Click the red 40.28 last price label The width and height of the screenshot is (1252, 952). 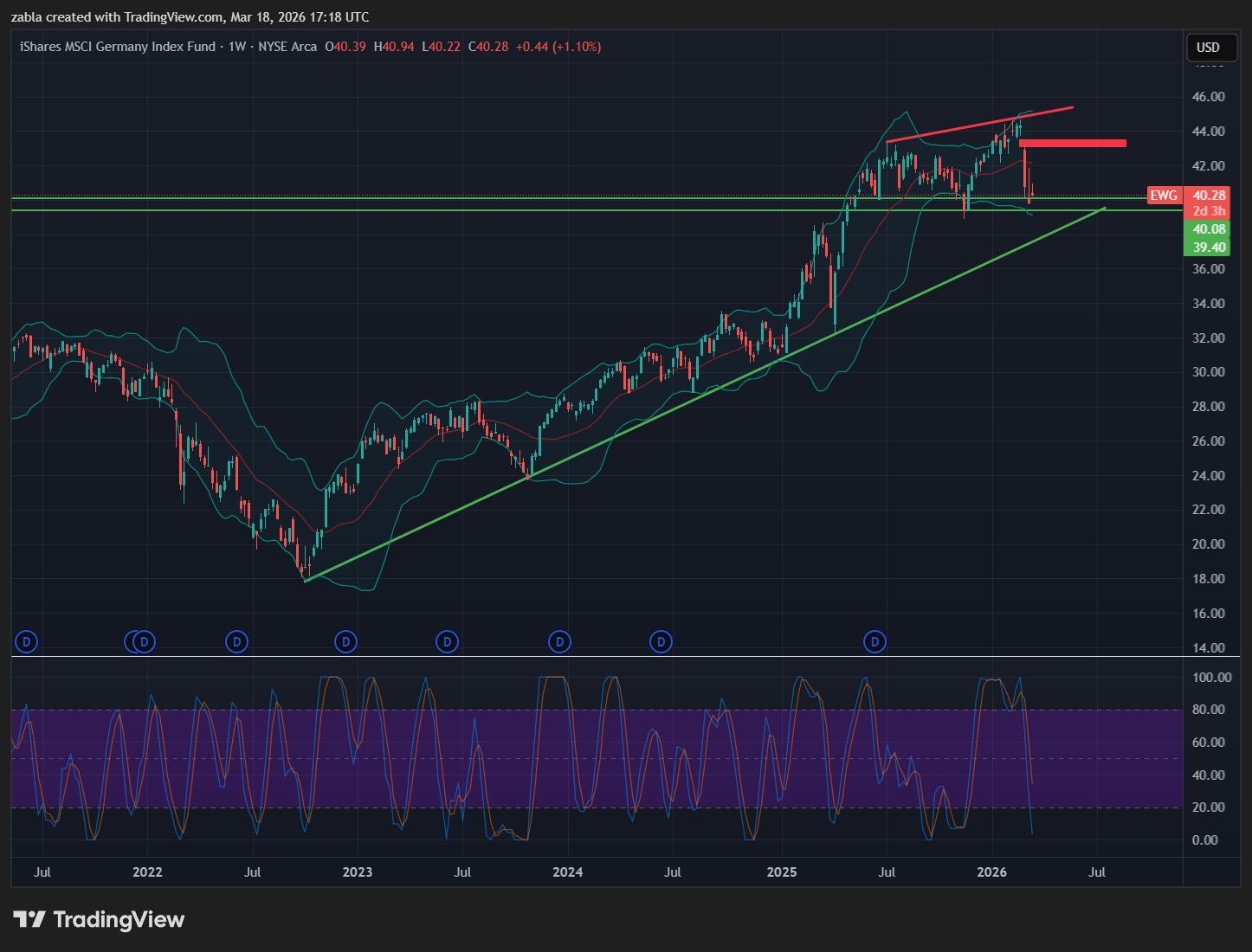[1209, 196]
